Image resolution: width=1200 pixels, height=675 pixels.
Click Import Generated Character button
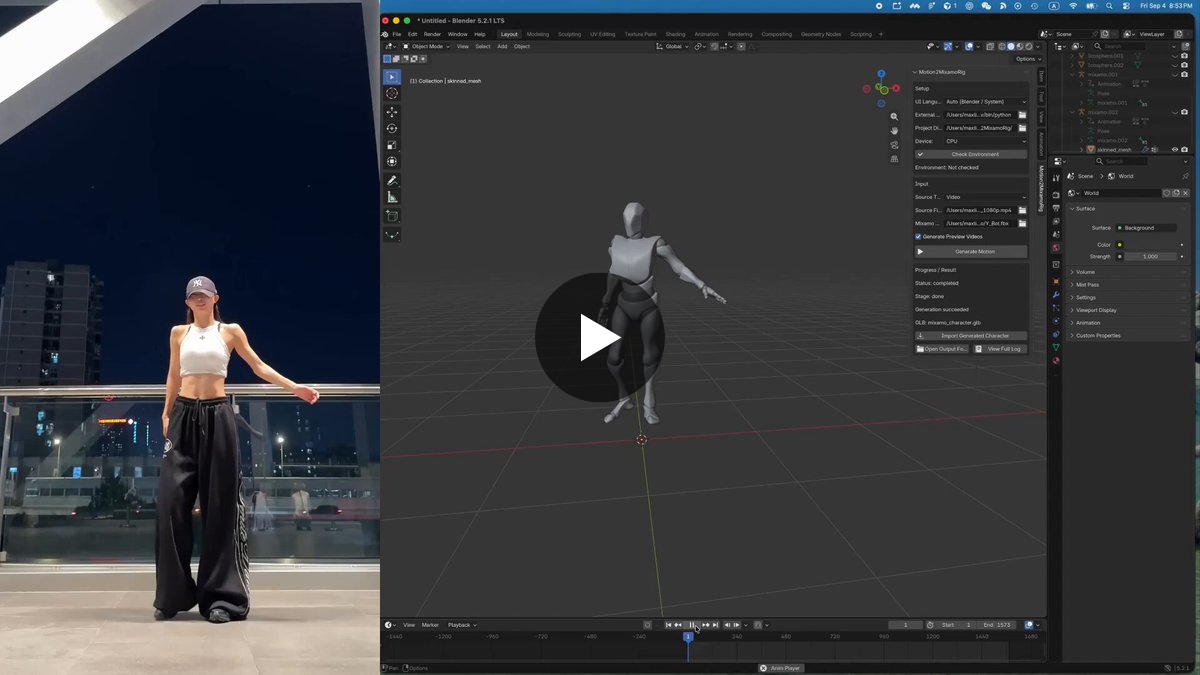(x=971, y=336)
